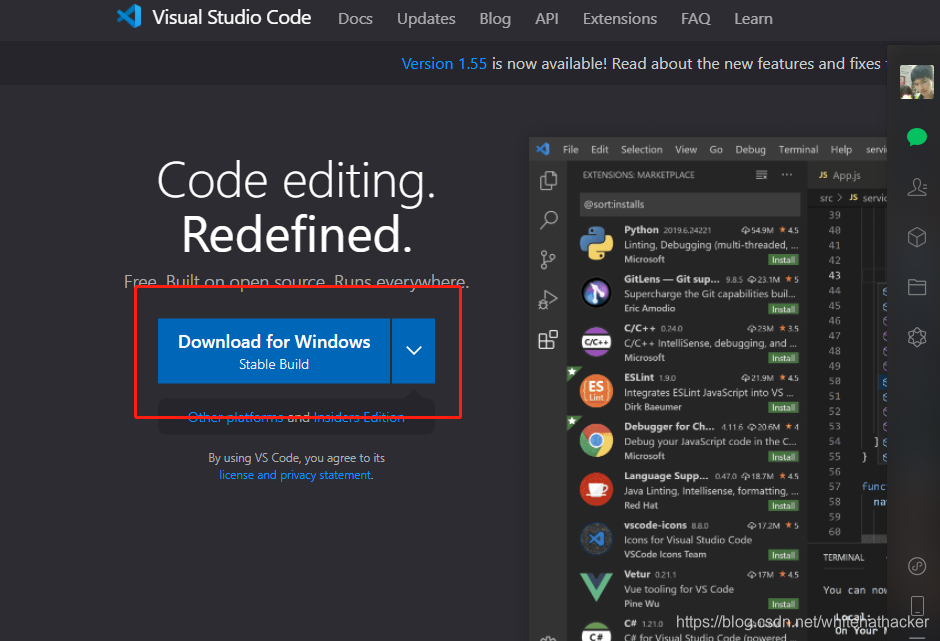
Task: Follow the Version 1.55 link
Action: pyautogui.click(x=444, y=64)
